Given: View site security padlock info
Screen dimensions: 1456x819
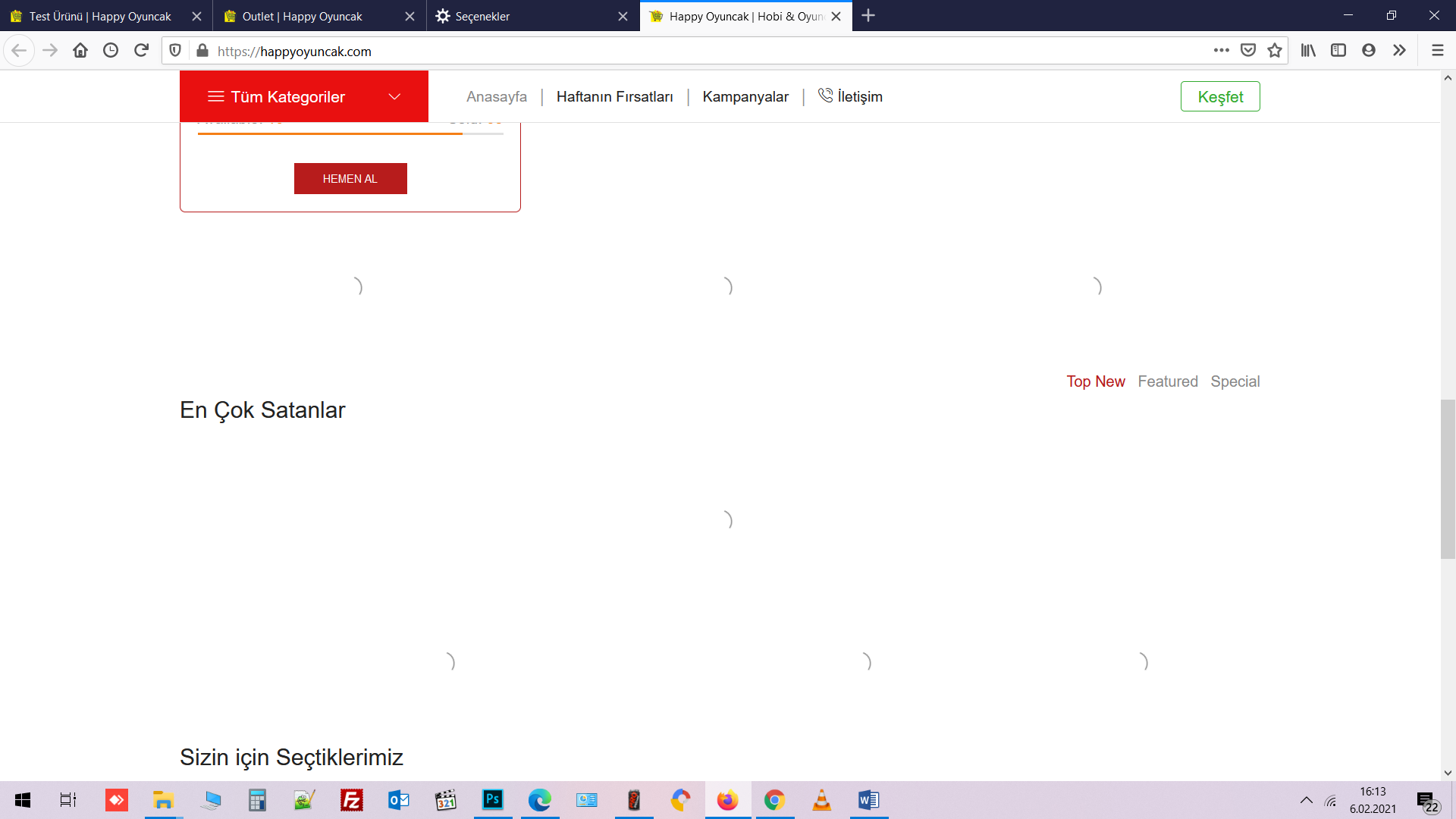Looking at the screenshot, I should coord(202,51).
